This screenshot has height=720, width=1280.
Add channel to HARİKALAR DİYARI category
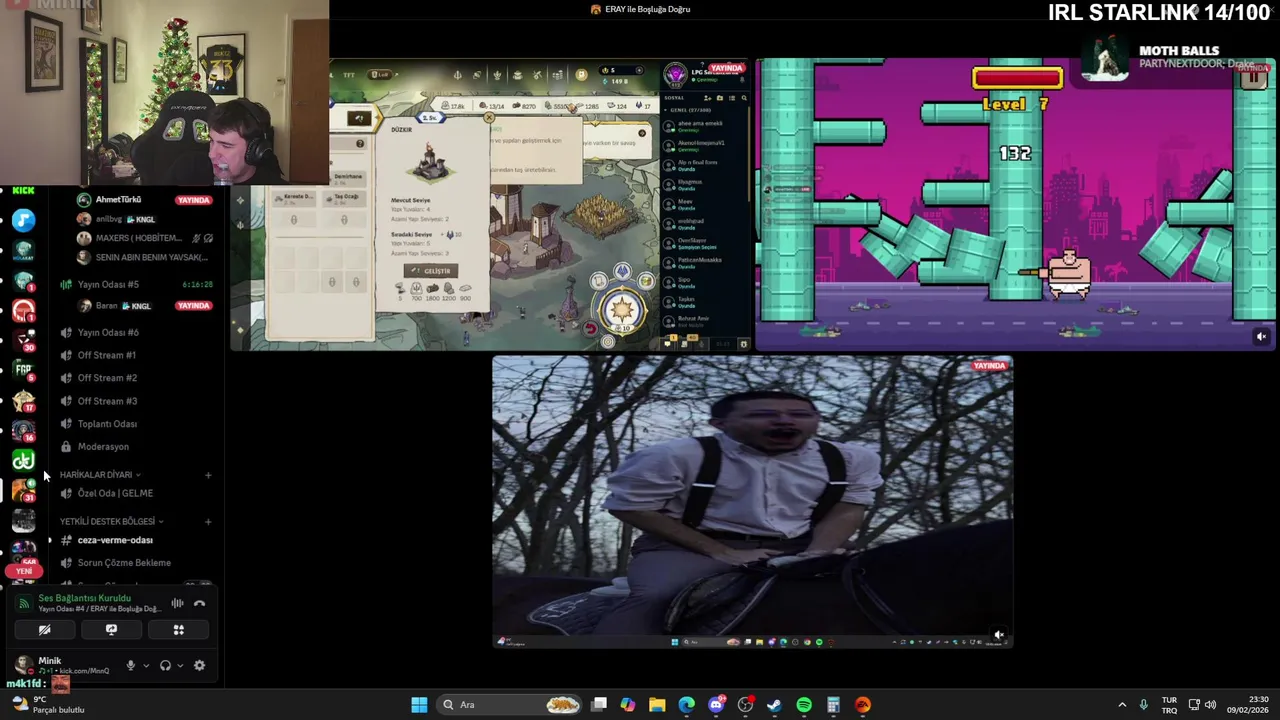208,475
